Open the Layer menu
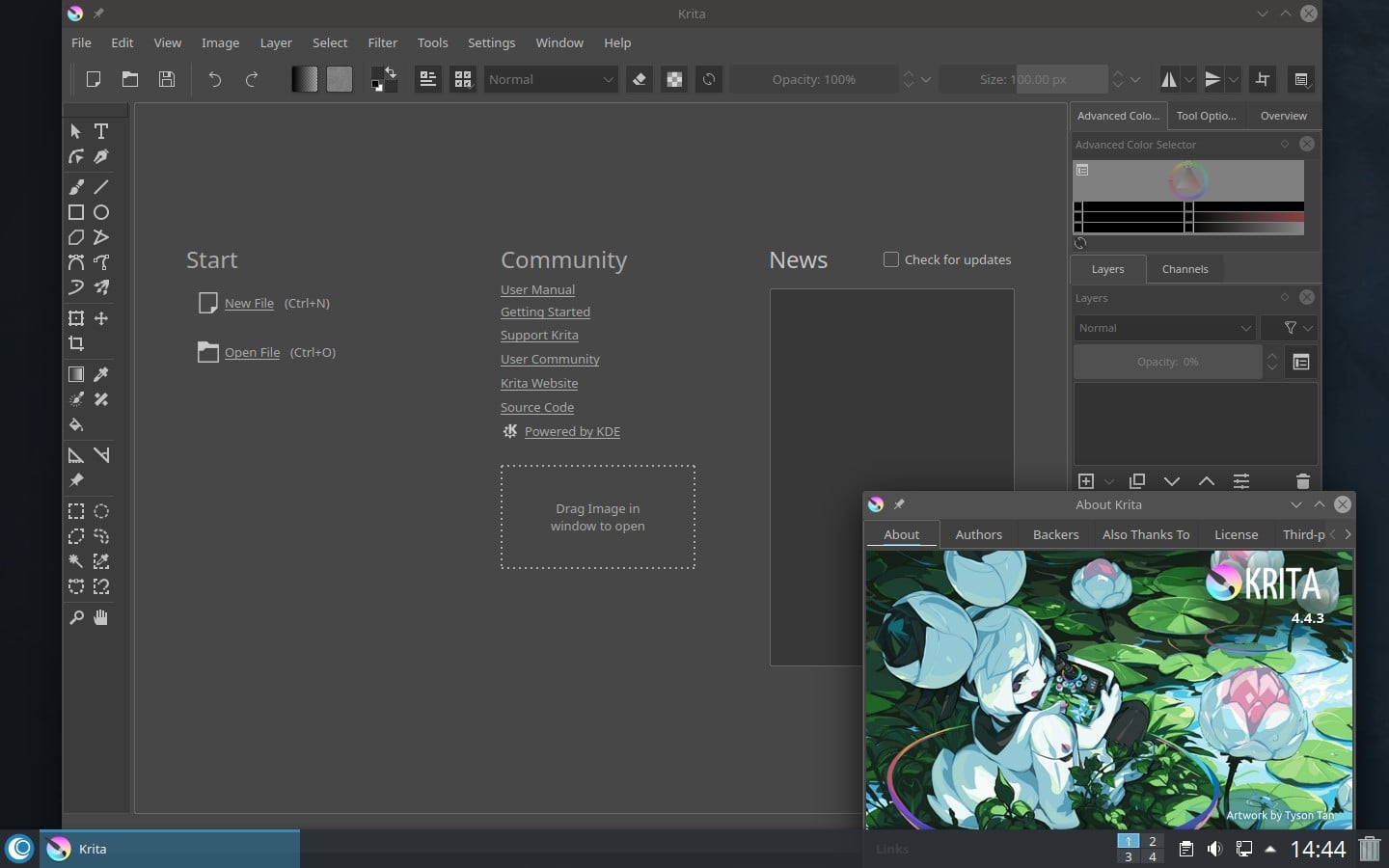 pos(276,42)
